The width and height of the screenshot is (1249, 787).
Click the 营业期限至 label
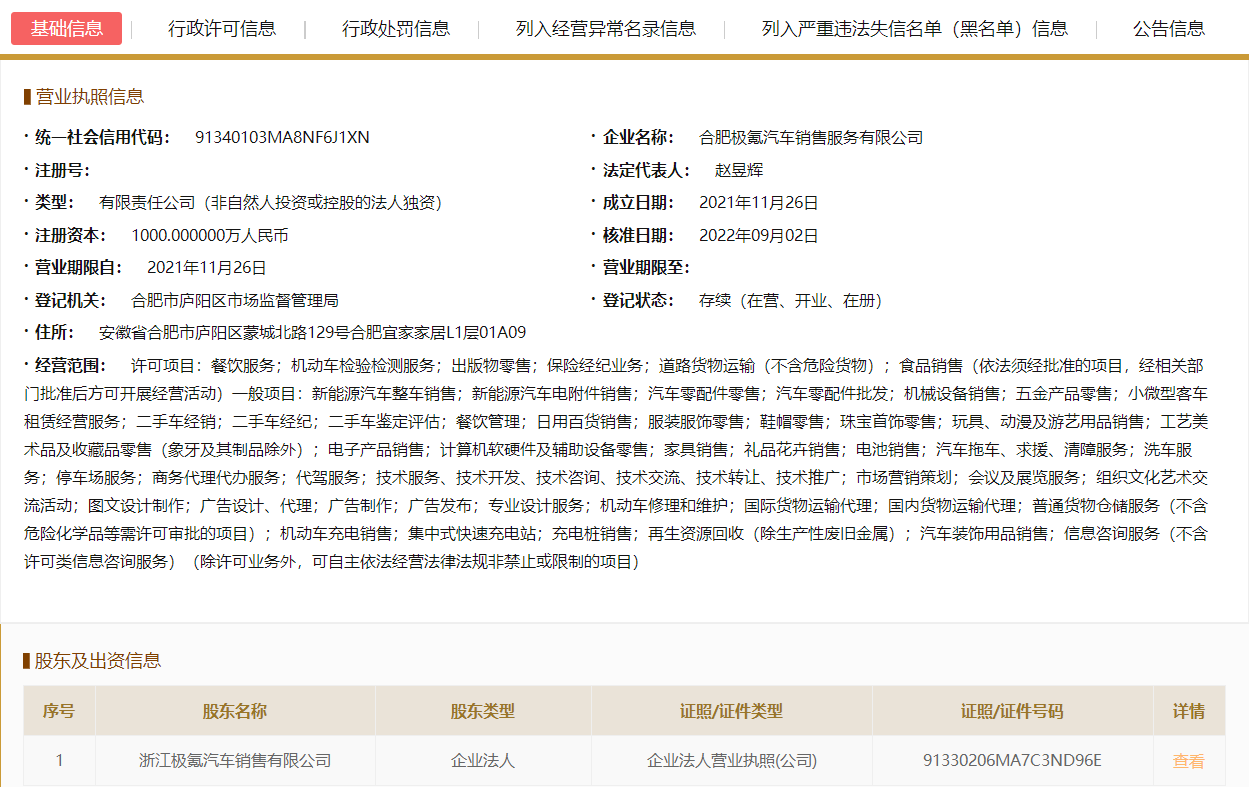click(646, 268)
